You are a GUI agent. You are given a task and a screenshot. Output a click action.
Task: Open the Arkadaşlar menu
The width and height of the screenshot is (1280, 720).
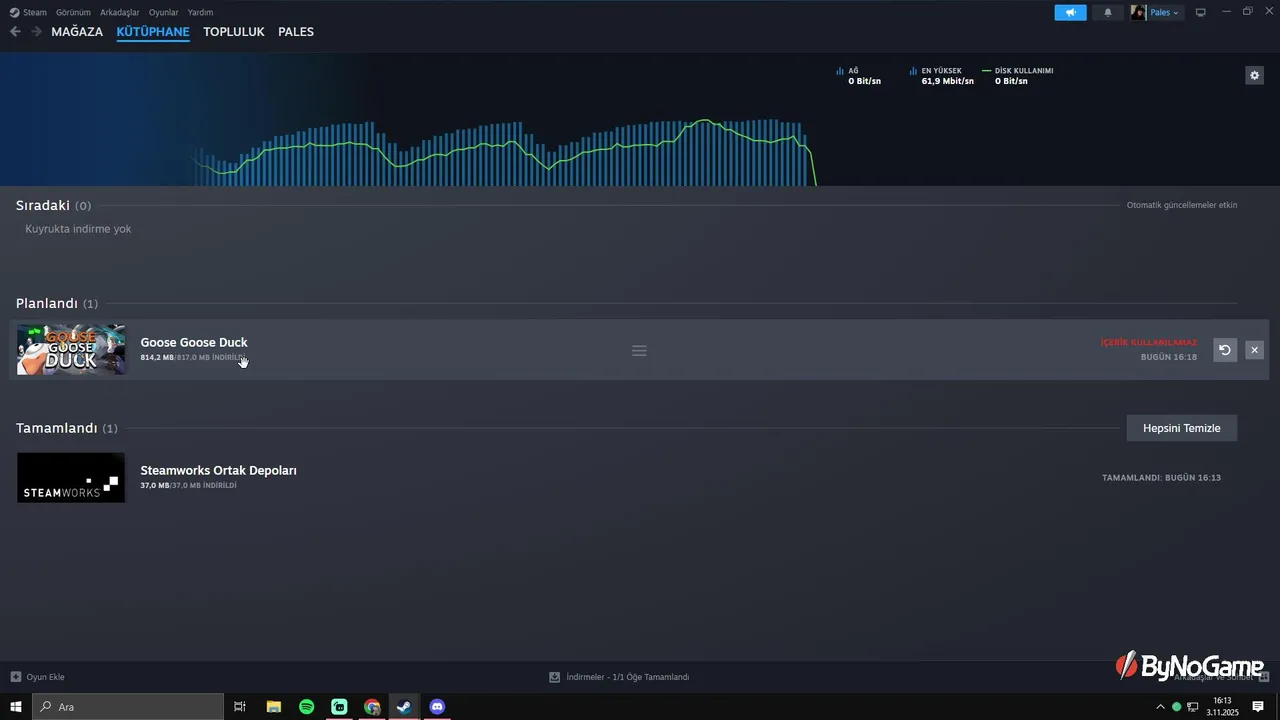point(120,12)
